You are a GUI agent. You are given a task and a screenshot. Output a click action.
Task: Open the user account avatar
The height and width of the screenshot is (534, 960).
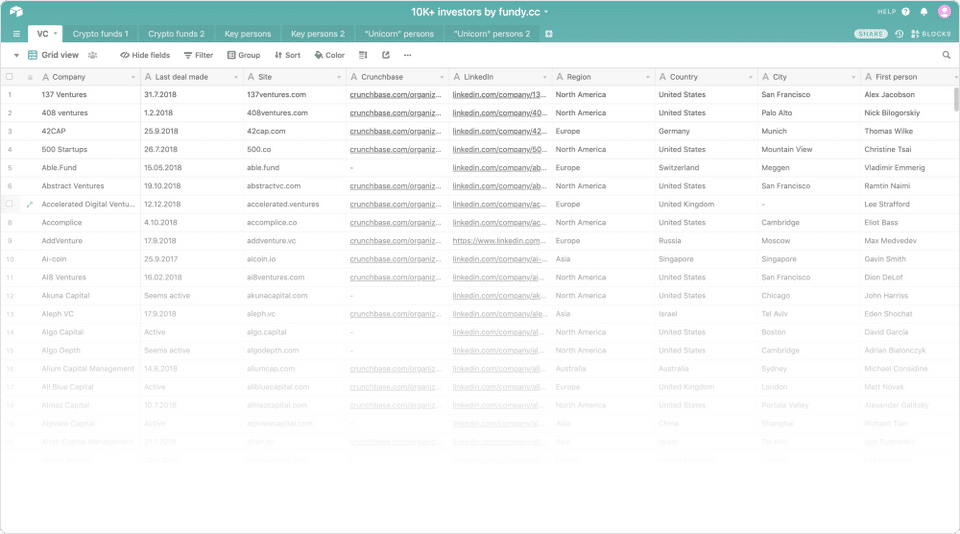[944, 12]
